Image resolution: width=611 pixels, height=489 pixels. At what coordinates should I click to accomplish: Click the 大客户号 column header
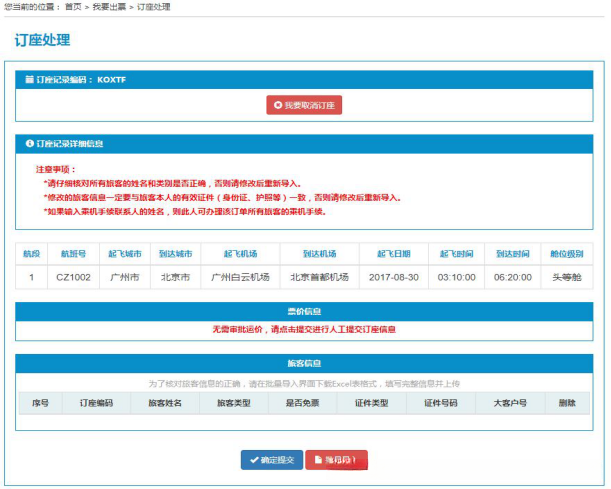pyautogui.click(x=510, y=403)
